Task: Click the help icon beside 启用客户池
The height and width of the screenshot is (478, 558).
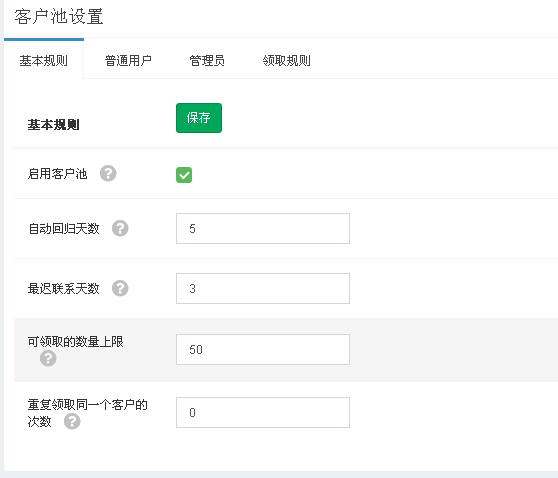Action: pyautogui.click(x=108, y=174)
